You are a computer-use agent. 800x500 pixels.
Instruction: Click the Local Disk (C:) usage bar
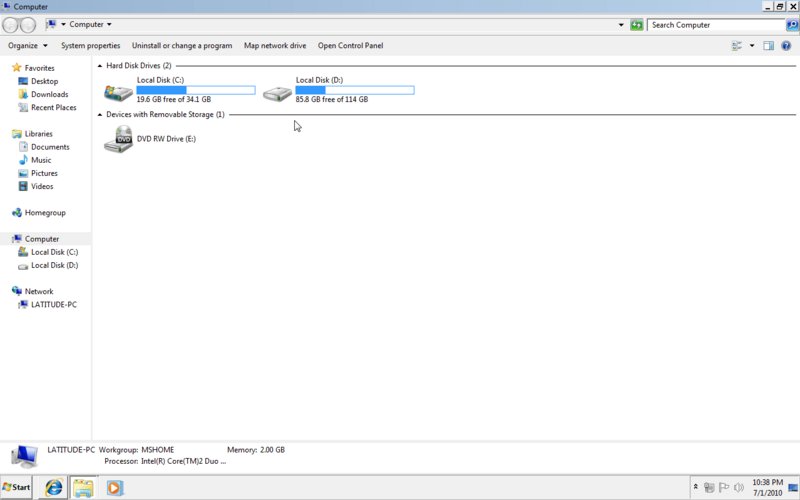point(195,90)
